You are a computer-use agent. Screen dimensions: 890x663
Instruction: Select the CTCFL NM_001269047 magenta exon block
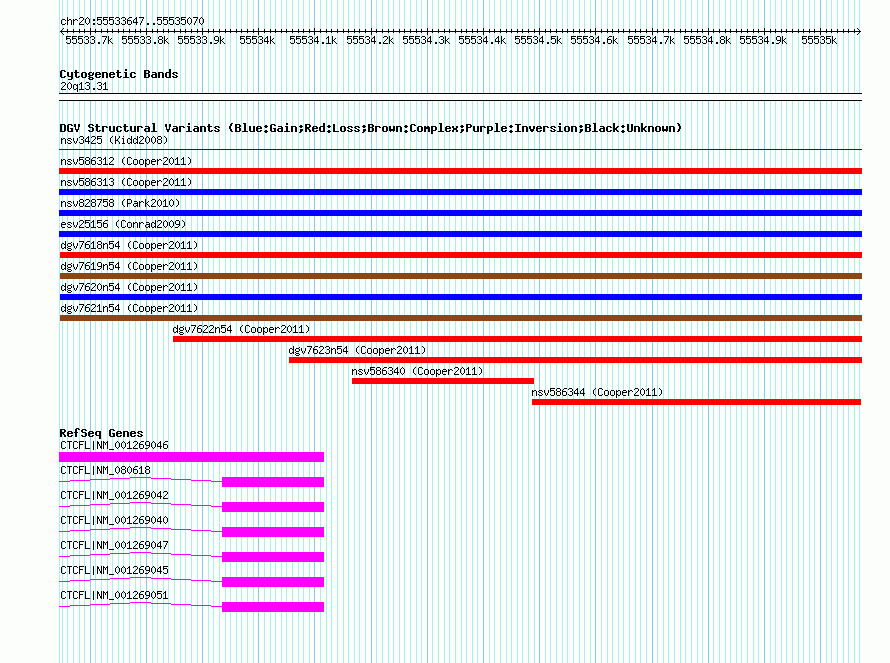pyautogui.click(x=273, y=557)
